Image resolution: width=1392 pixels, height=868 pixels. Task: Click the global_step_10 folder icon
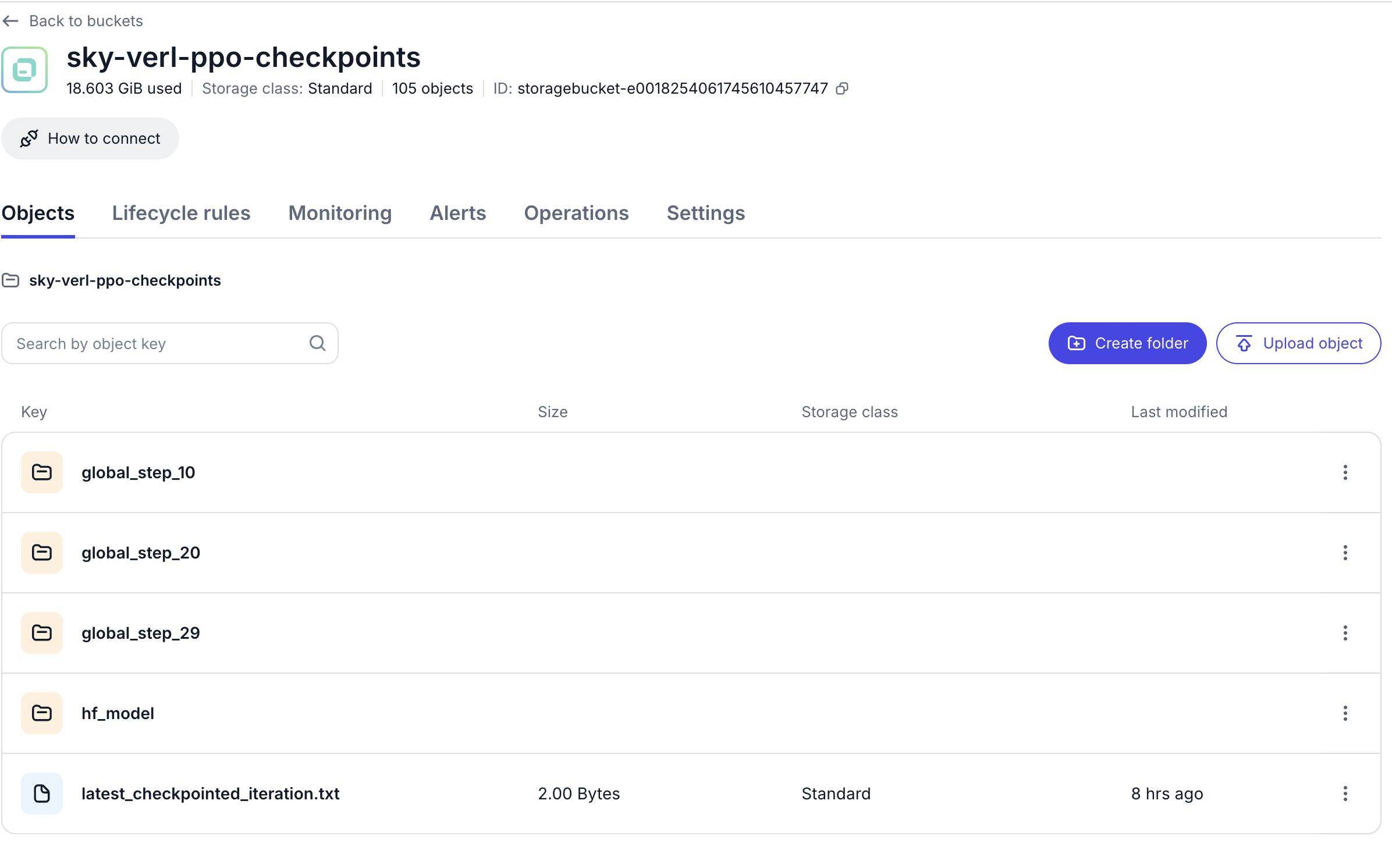coord(42,472)
